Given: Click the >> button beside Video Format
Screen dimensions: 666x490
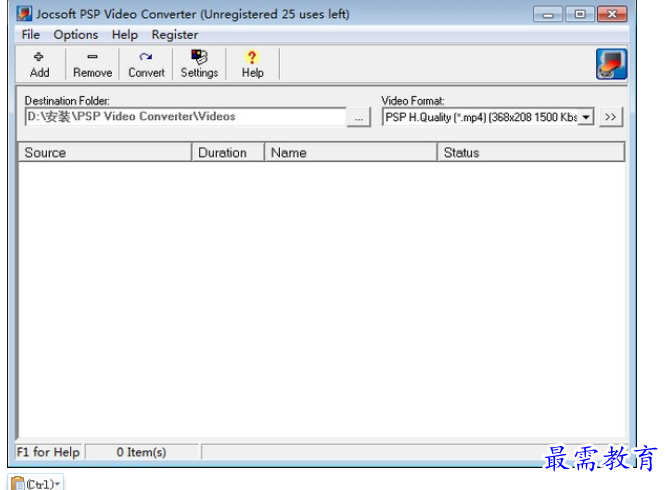Looking at the screenshot, I should 611,117.
